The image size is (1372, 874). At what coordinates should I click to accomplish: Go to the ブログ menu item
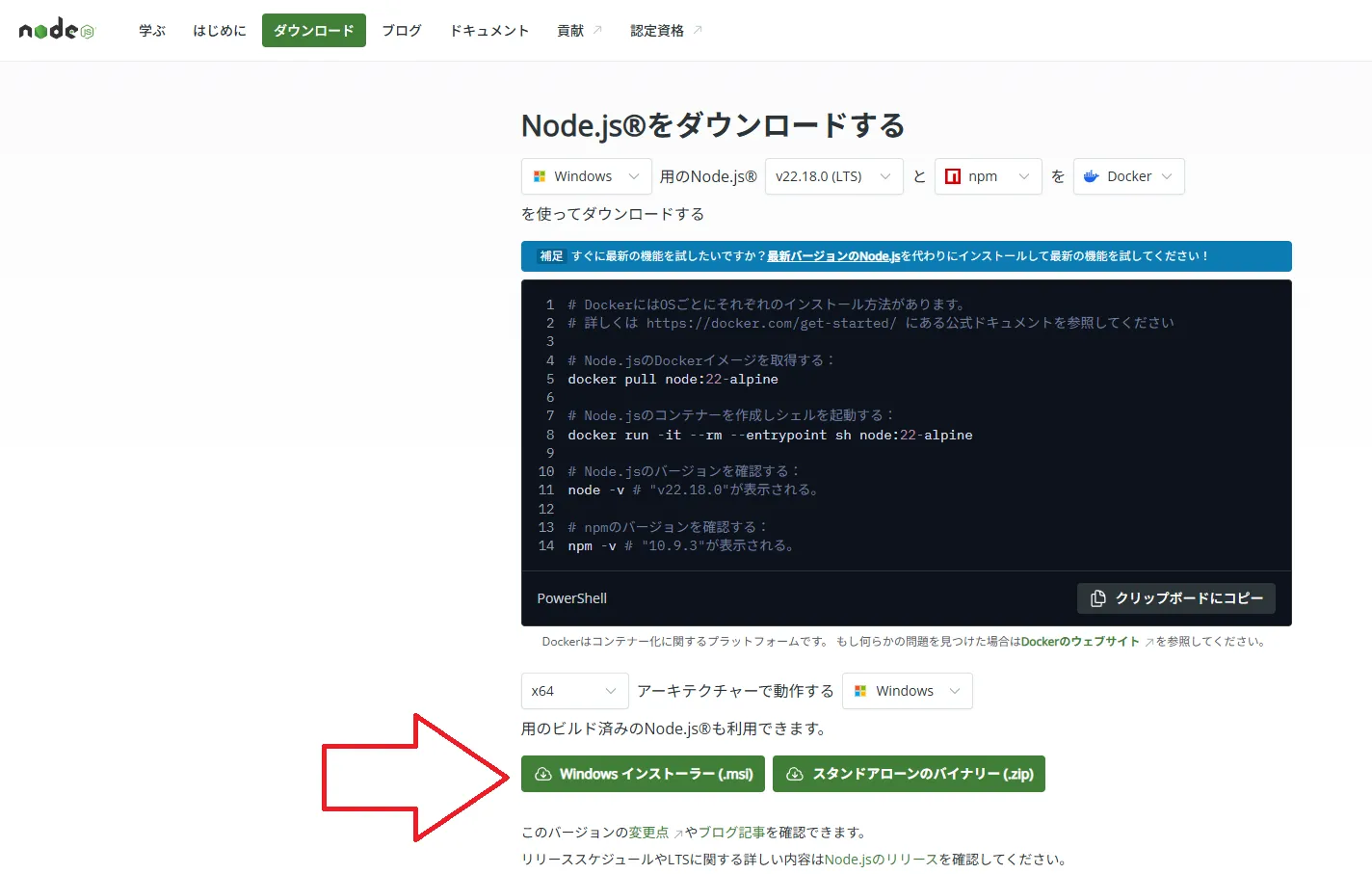coord(402,31)
